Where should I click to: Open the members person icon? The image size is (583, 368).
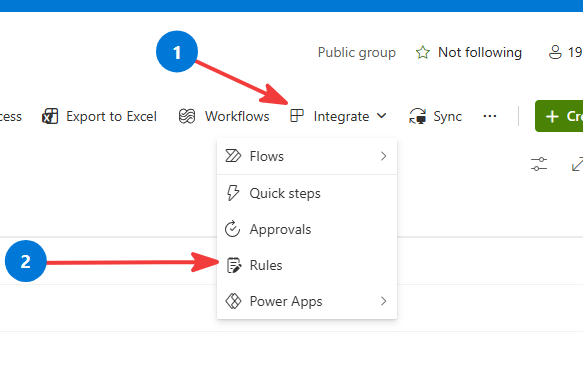click(555, 52)
